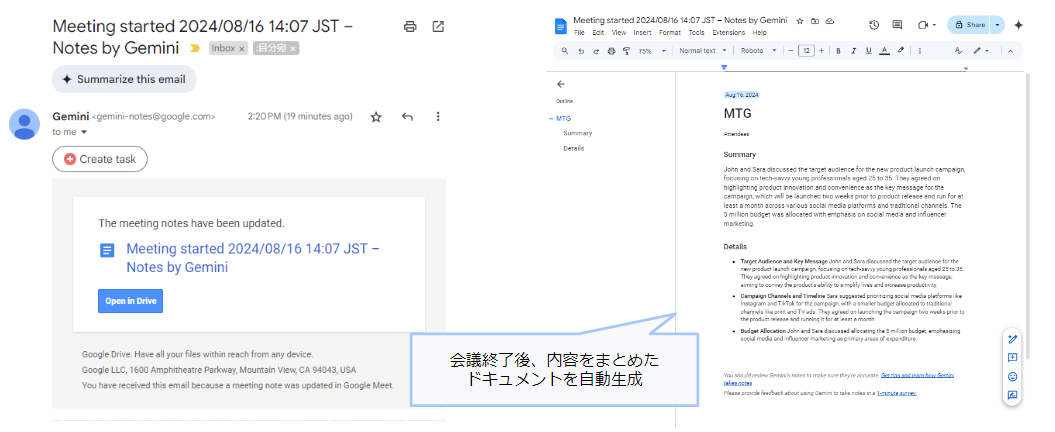Open the text color picker
Viewport: 1055px width, 432px height.
884,50
